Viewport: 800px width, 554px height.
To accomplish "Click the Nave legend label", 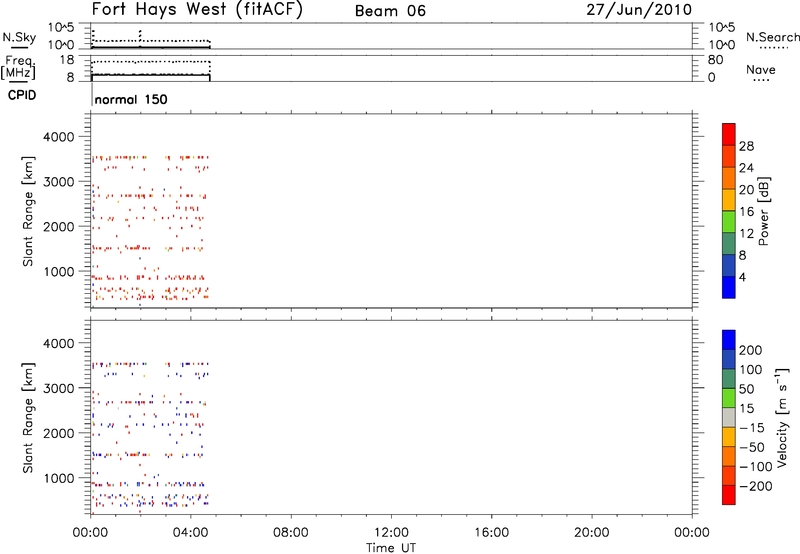I will click(761, 69).
